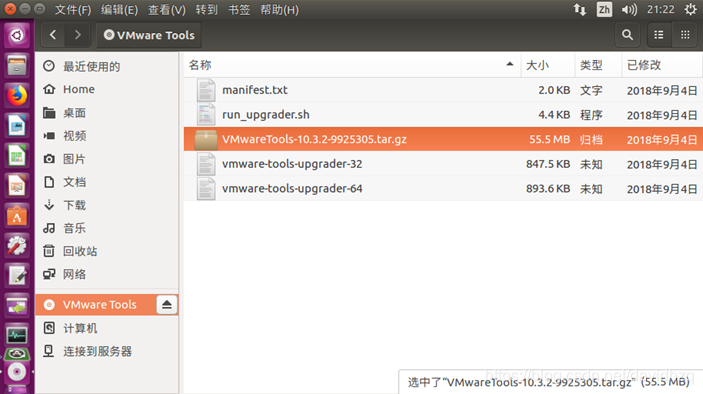Switch to list view
This screenshot has height=394, width=703.
[659, 35]
